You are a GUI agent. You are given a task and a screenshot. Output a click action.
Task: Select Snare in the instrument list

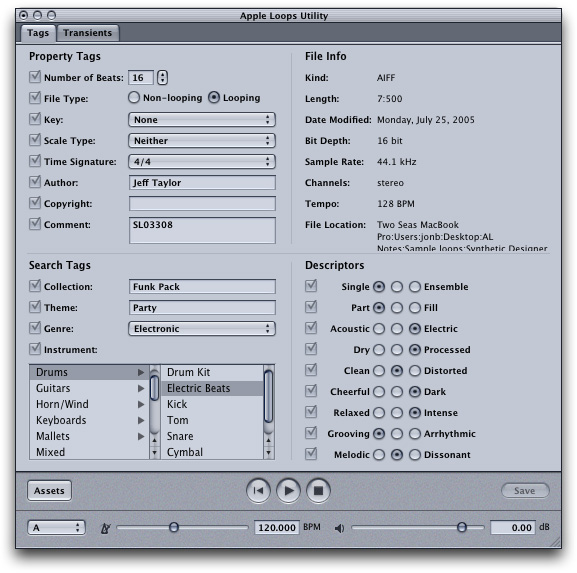pyautogui.click(x=212, y=436)
